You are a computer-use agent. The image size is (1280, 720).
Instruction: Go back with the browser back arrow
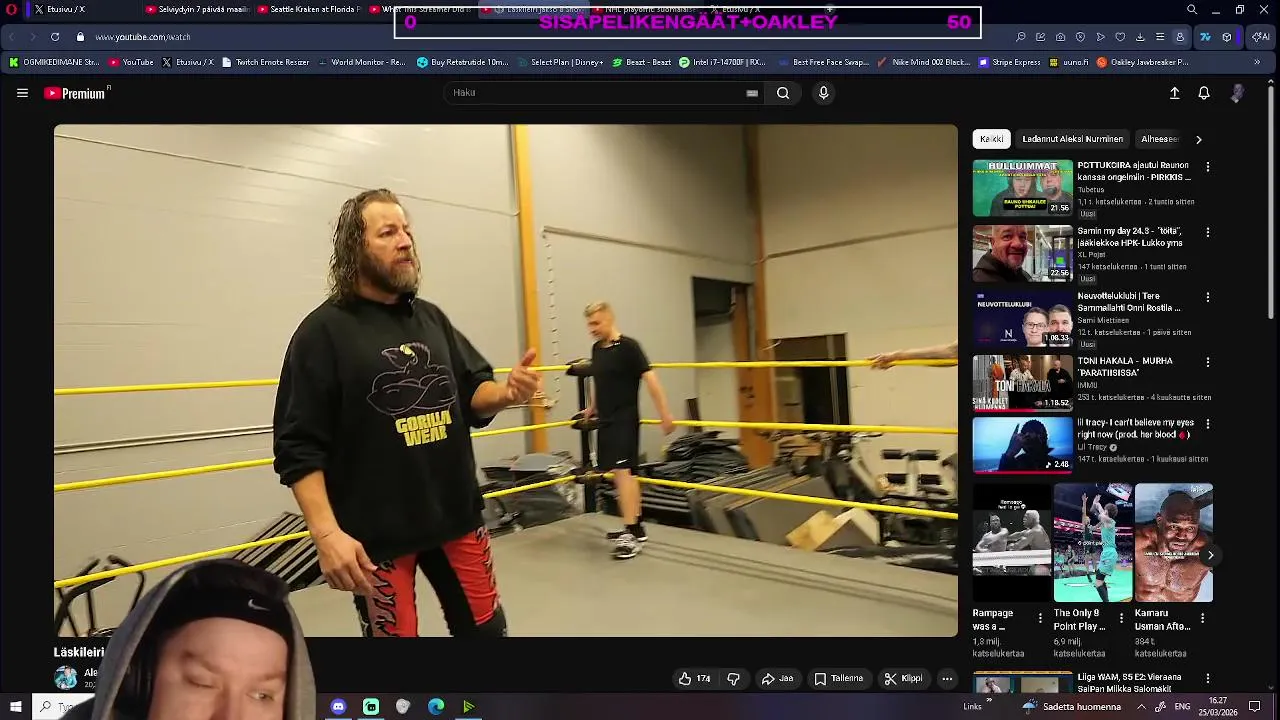pos(12,37)
